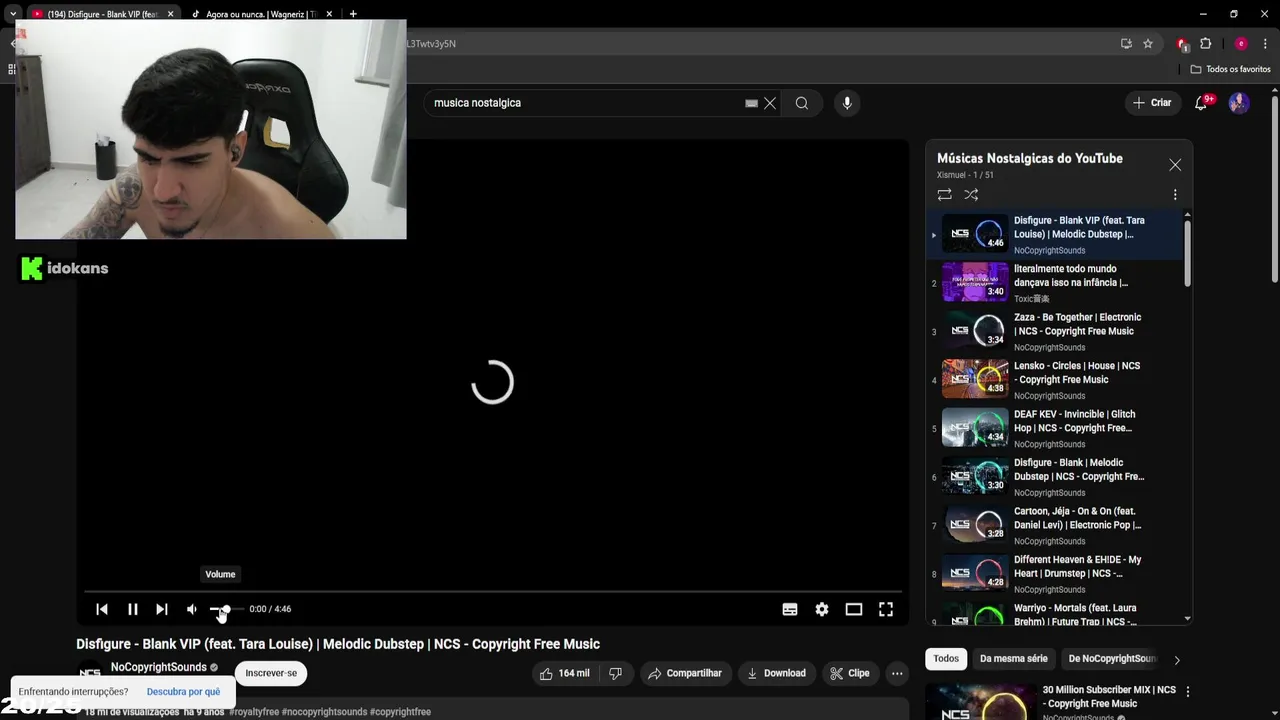Select the 'De NoCopyrightSounds' chip
Viewport: 1280px width, 720px height.
coord(1112,658)
